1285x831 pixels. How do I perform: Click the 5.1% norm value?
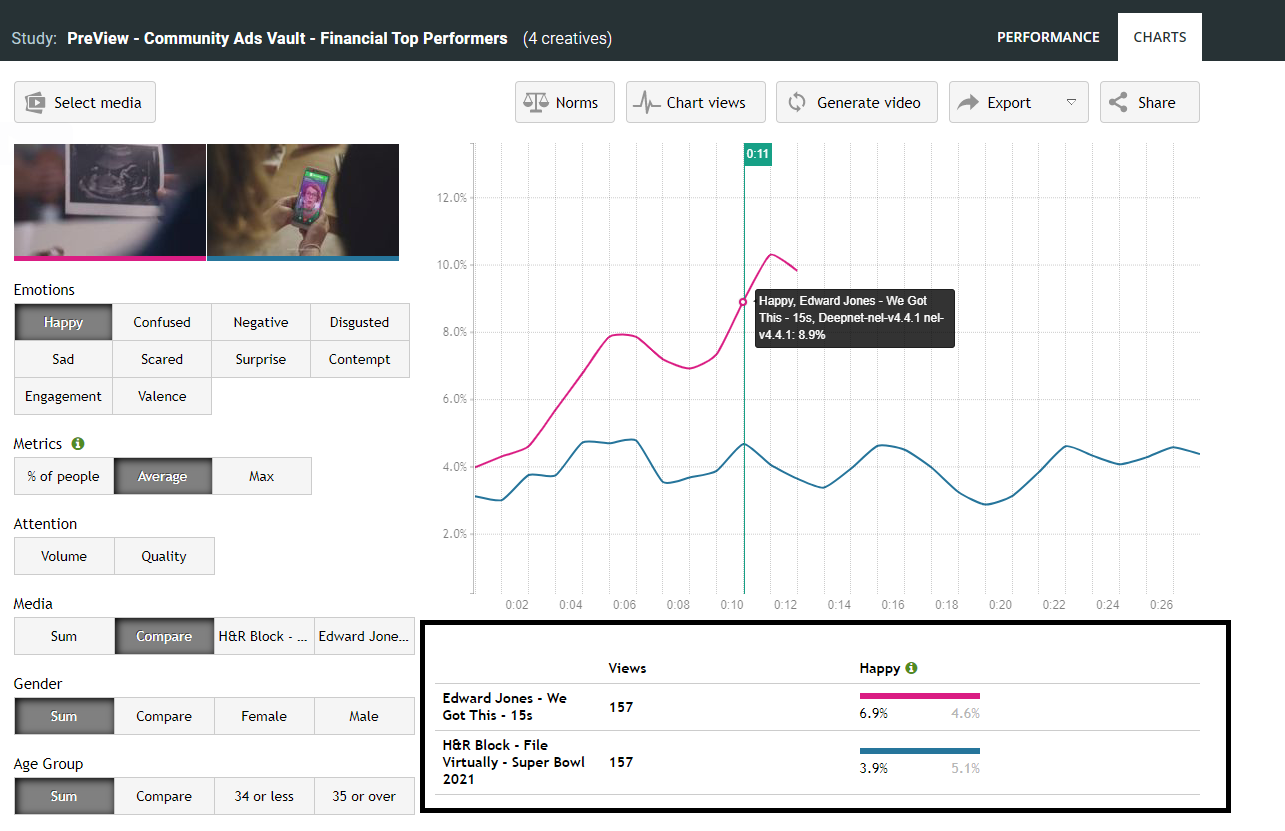point(965,768)
